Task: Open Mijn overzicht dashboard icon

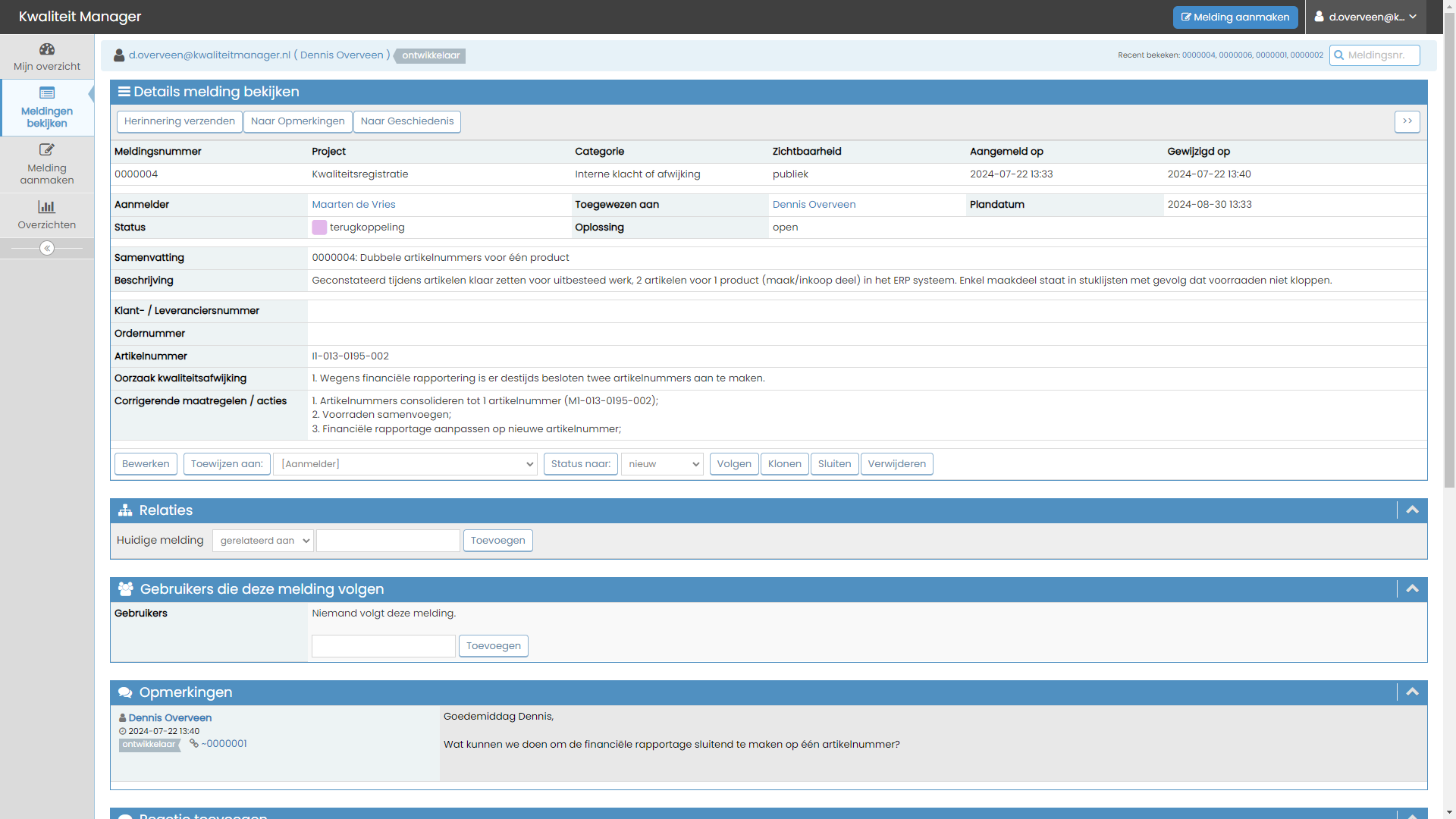Action: point(47,49)
